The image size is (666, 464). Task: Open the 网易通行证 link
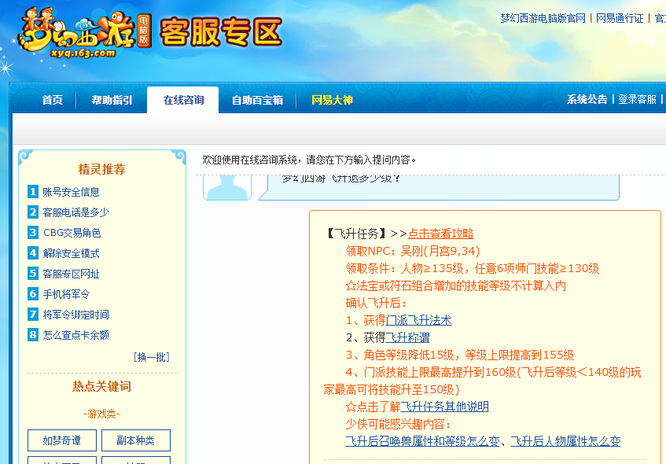619,18
